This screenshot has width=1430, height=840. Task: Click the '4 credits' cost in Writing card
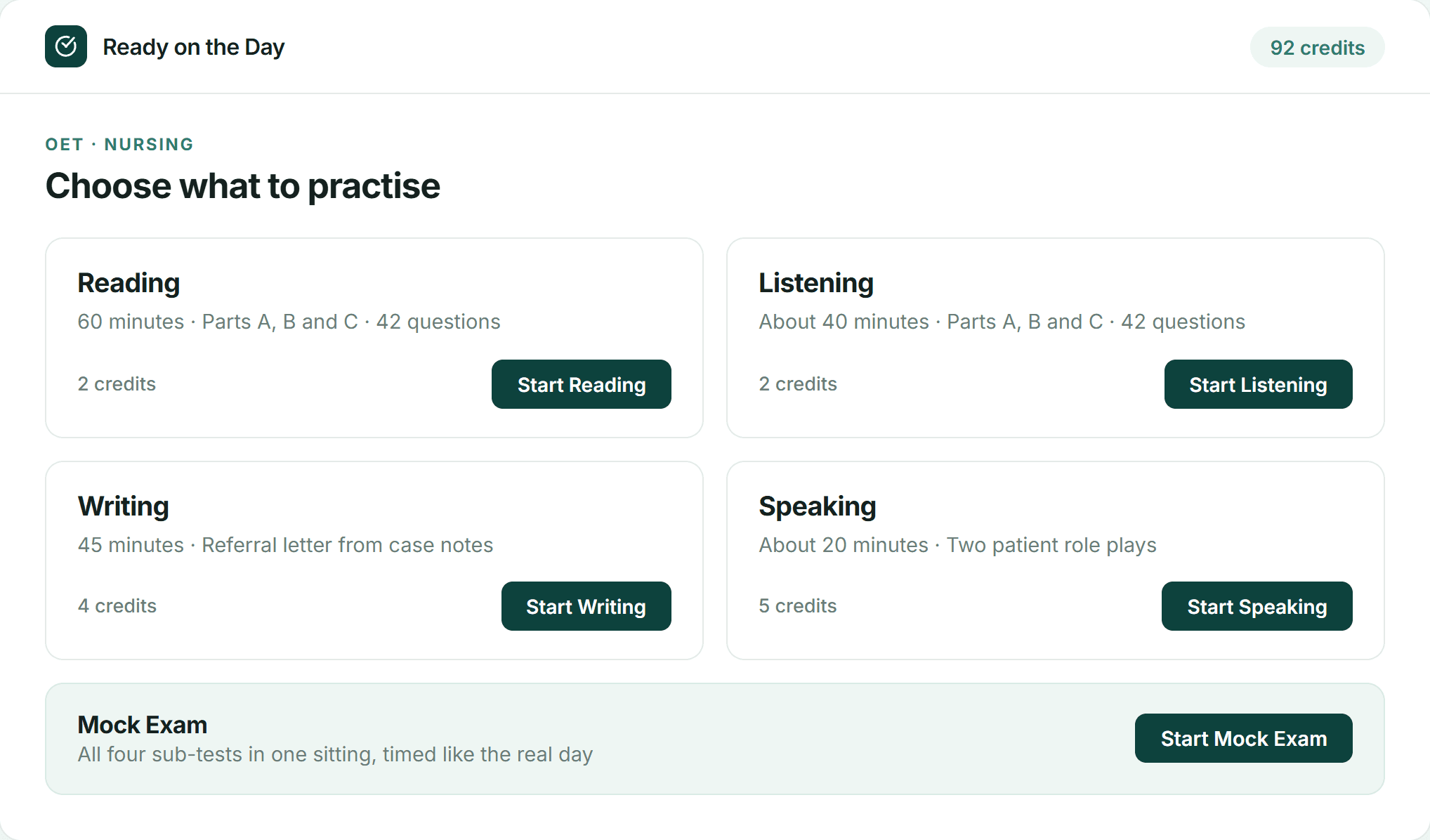(117, 606)
